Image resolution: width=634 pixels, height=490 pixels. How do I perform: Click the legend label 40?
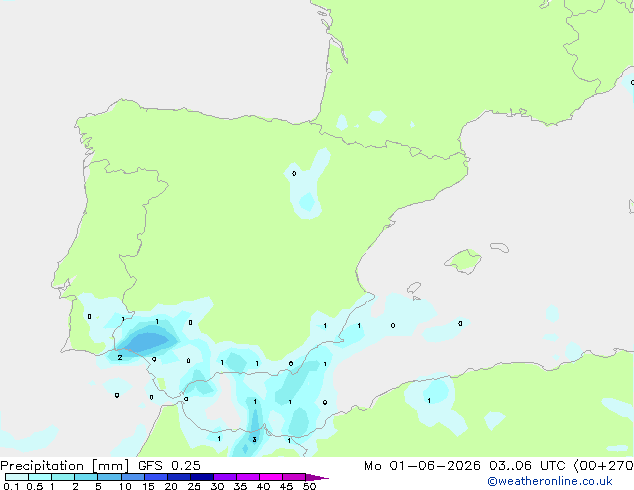263,486
